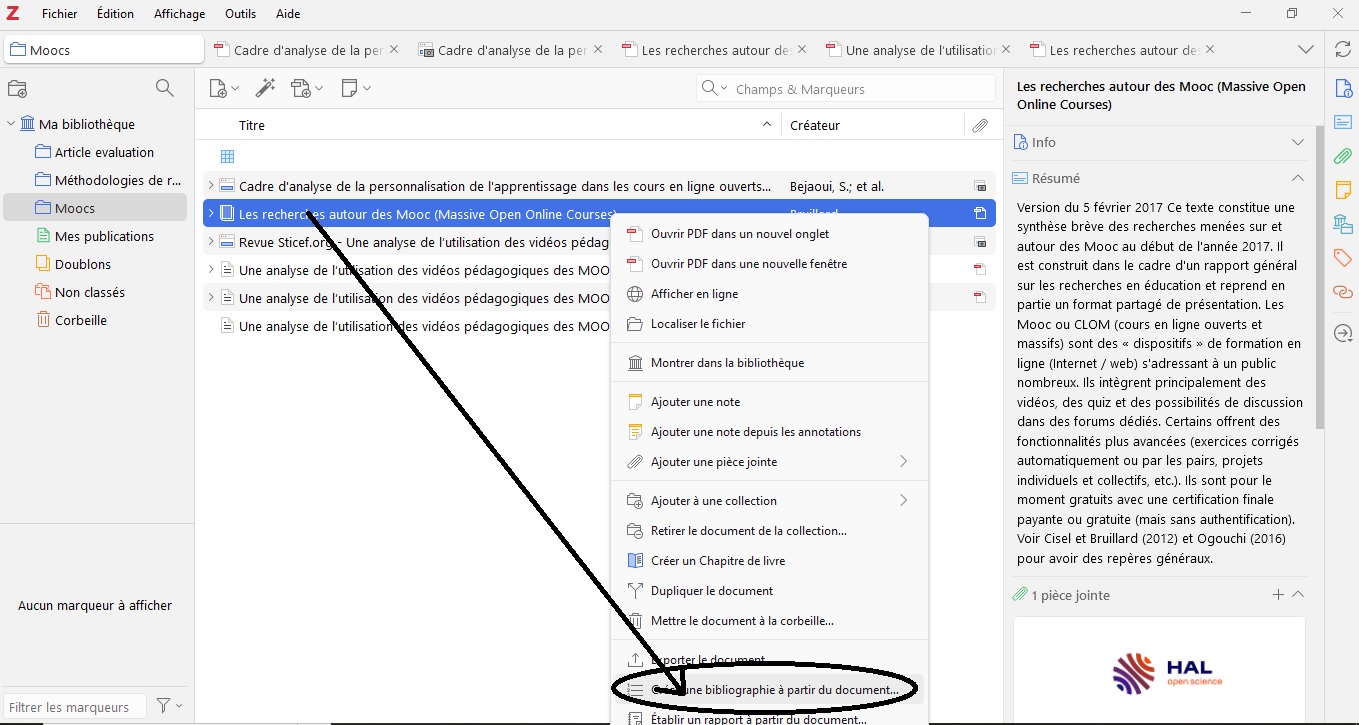Select 'Ajouter une note' in context menu
Screen dimensions: 1359x725
[x=695, y=402]
